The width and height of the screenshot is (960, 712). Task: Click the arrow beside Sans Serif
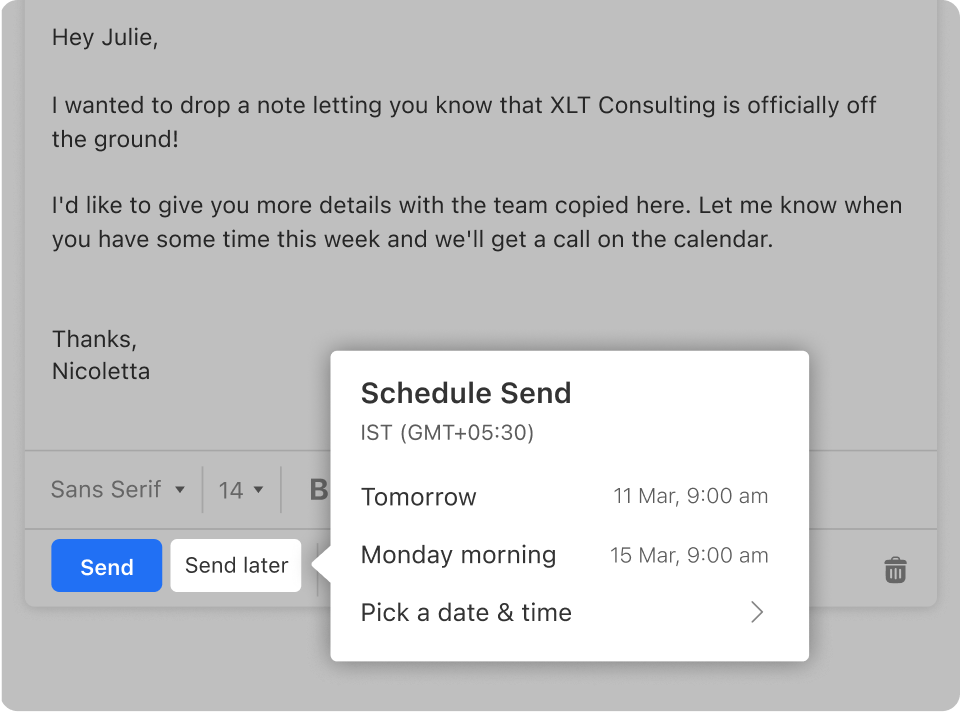click(181, 490)
